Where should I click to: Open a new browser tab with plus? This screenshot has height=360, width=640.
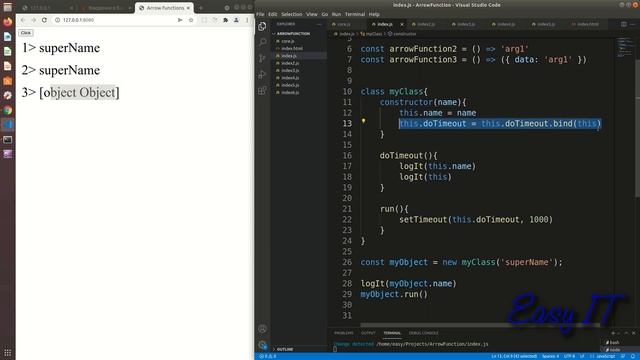200,8
